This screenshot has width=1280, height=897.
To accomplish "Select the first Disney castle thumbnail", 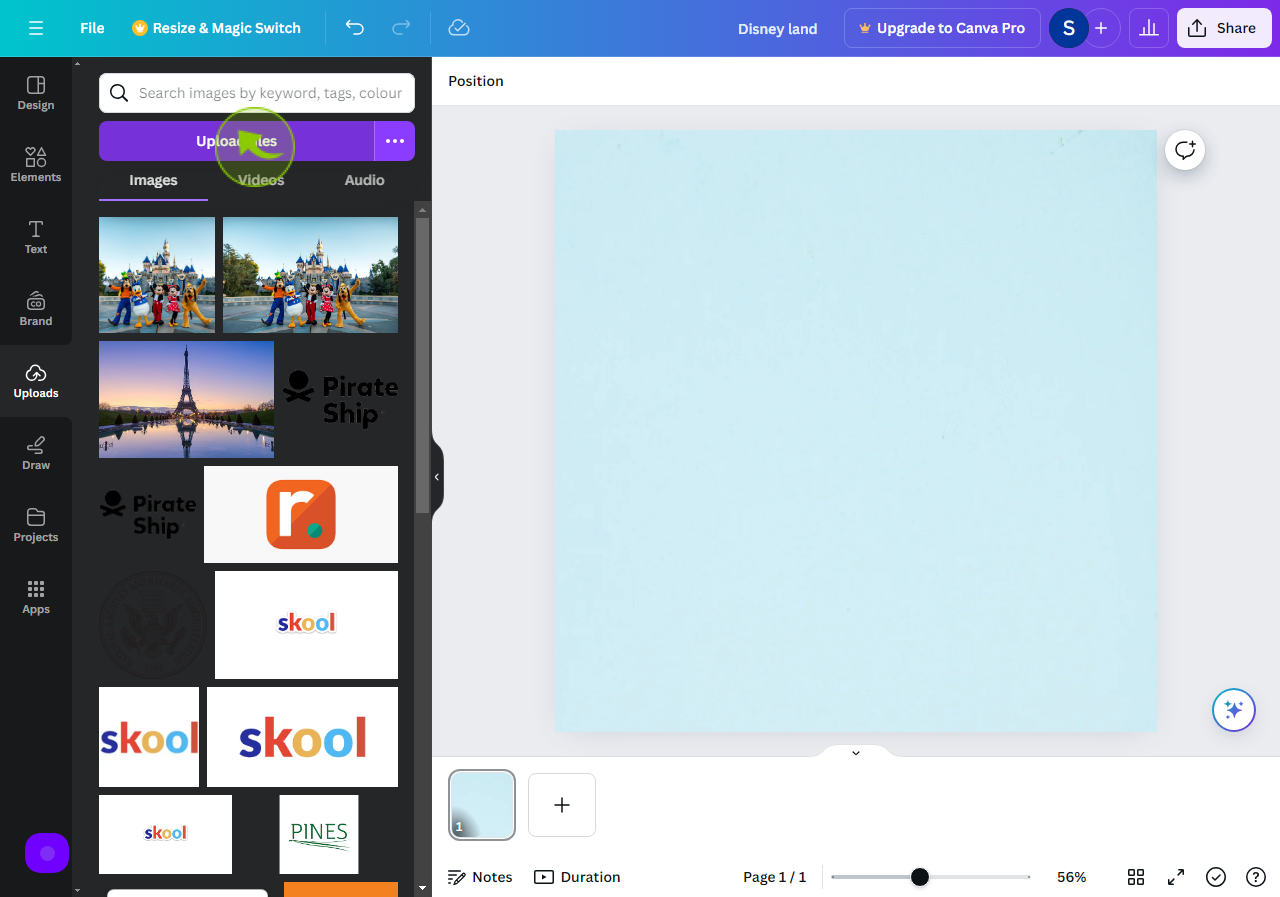I will 157,275.
